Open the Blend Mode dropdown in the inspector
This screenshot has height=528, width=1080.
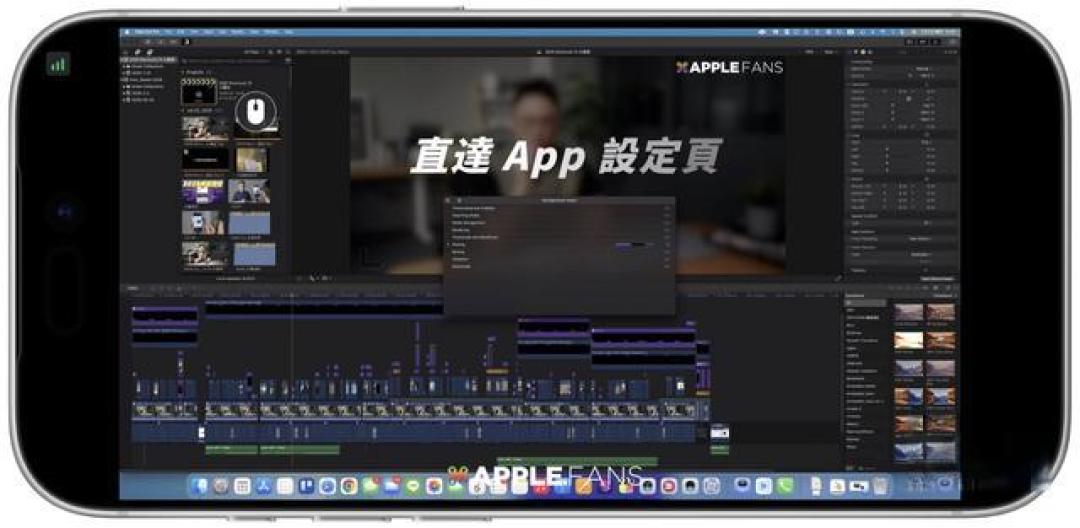pos(922,69)
